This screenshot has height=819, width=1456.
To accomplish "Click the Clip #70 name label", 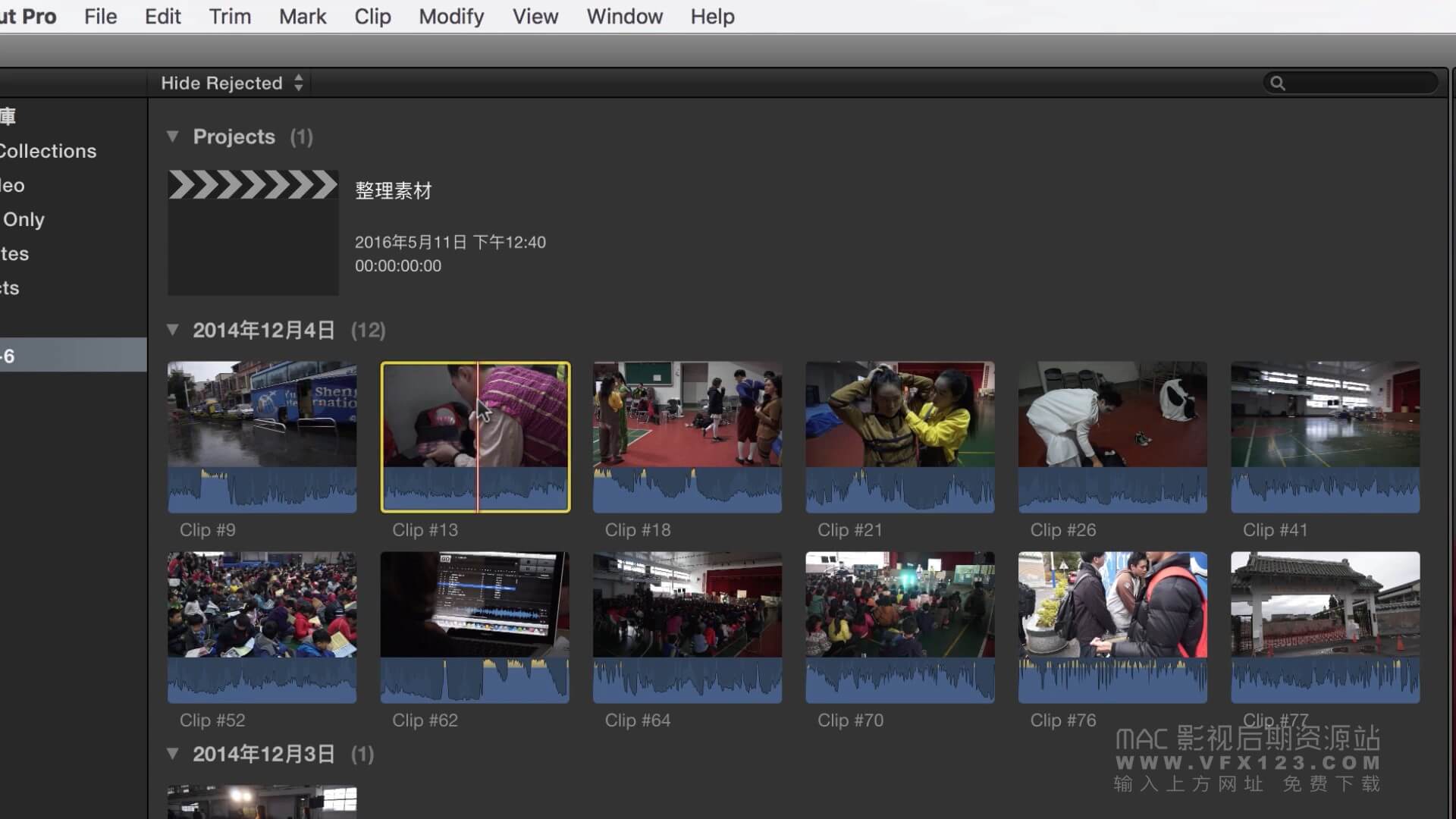I will tap(850, 720).
